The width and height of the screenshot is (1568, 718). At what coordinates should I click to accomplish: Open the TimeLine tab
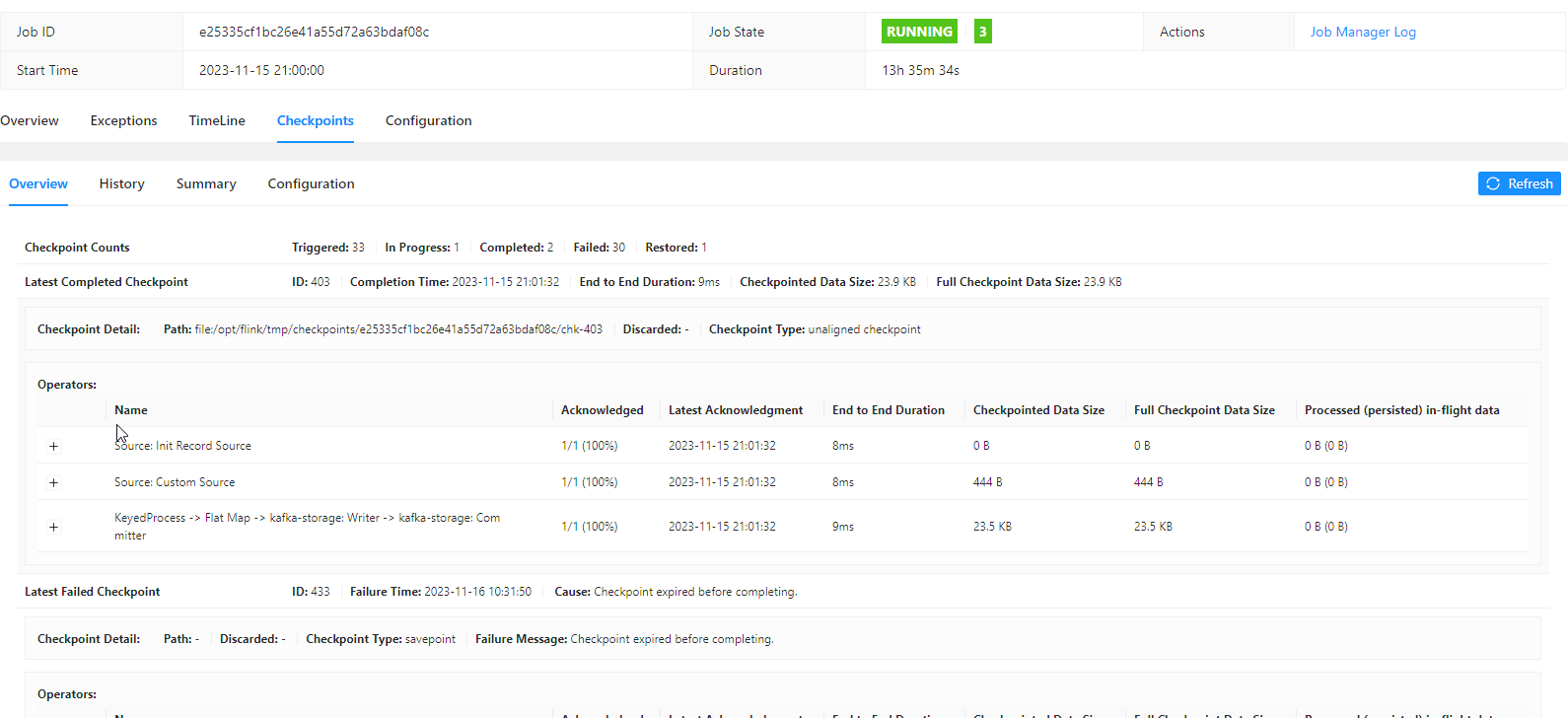point(217,120)
